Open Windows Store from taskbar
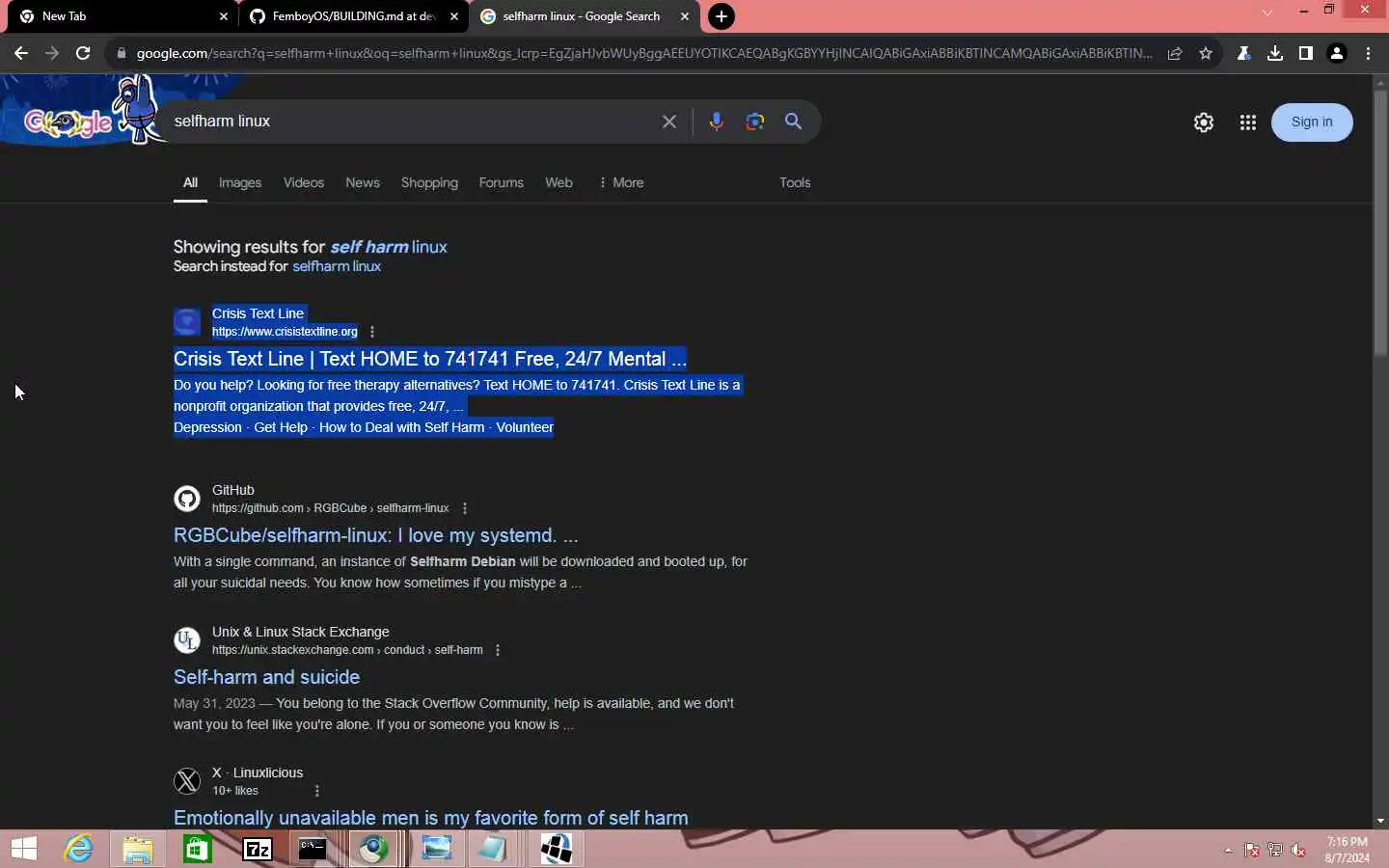This screenshot has width=1389, height=868. point(198,849)
